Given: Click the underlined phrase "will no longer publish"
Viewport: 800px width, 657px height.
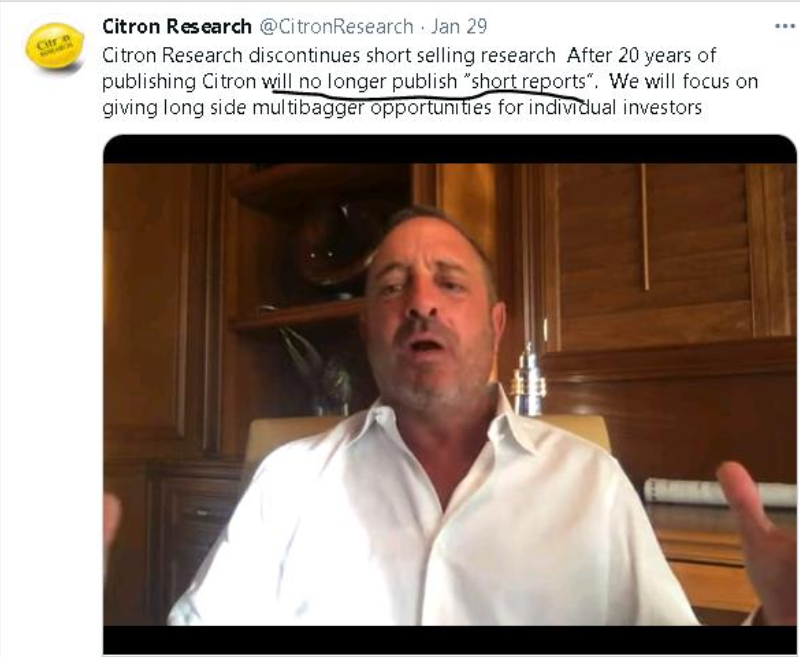Looking at the screenshot, I should pos(359,82).
